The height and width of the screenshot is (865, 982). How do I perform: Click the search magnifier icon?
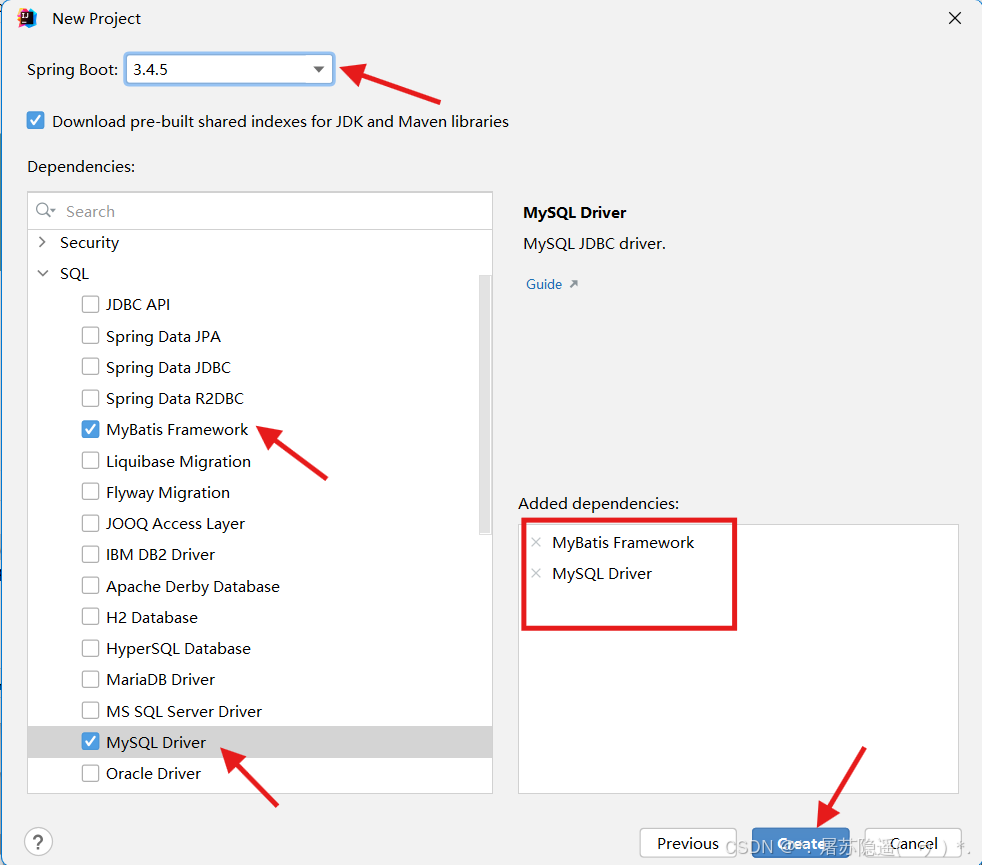(45, 210)
